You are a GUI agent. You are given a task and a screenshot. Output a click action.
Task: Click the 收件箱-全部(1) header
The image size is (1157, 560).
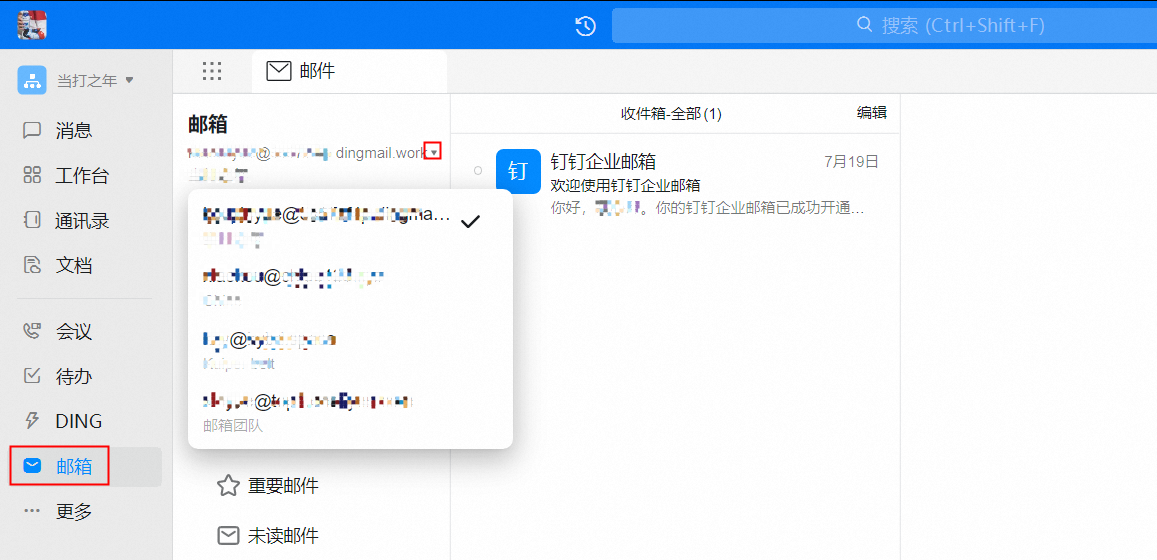pos(671,114)
